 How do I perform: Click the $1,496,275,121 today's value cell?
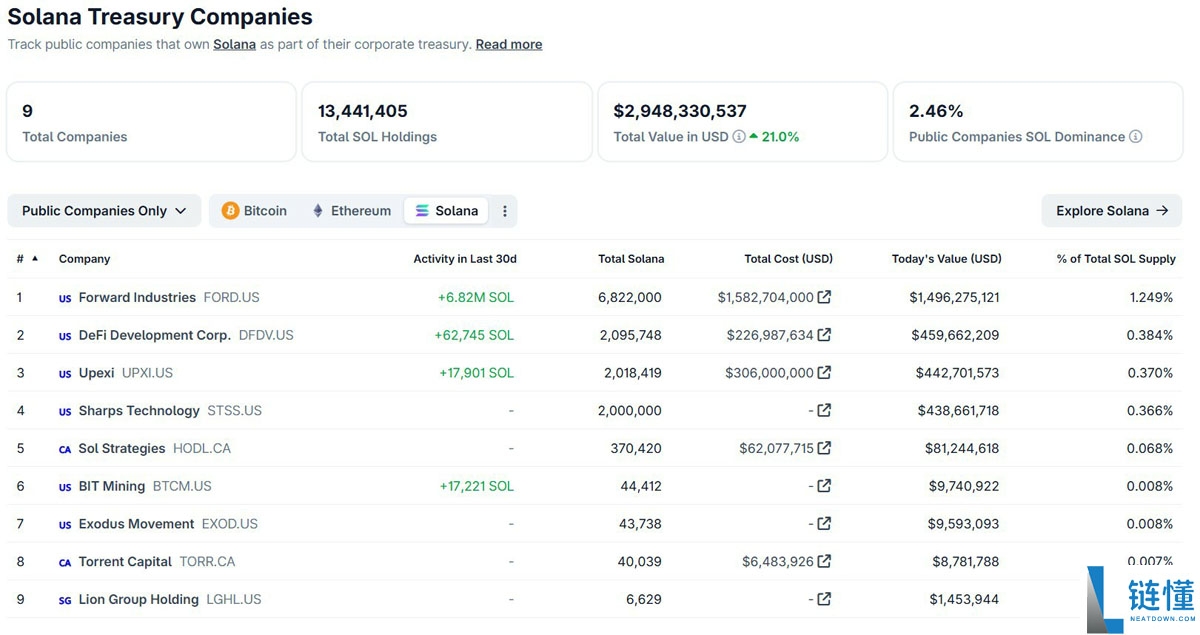pos(954,297)
